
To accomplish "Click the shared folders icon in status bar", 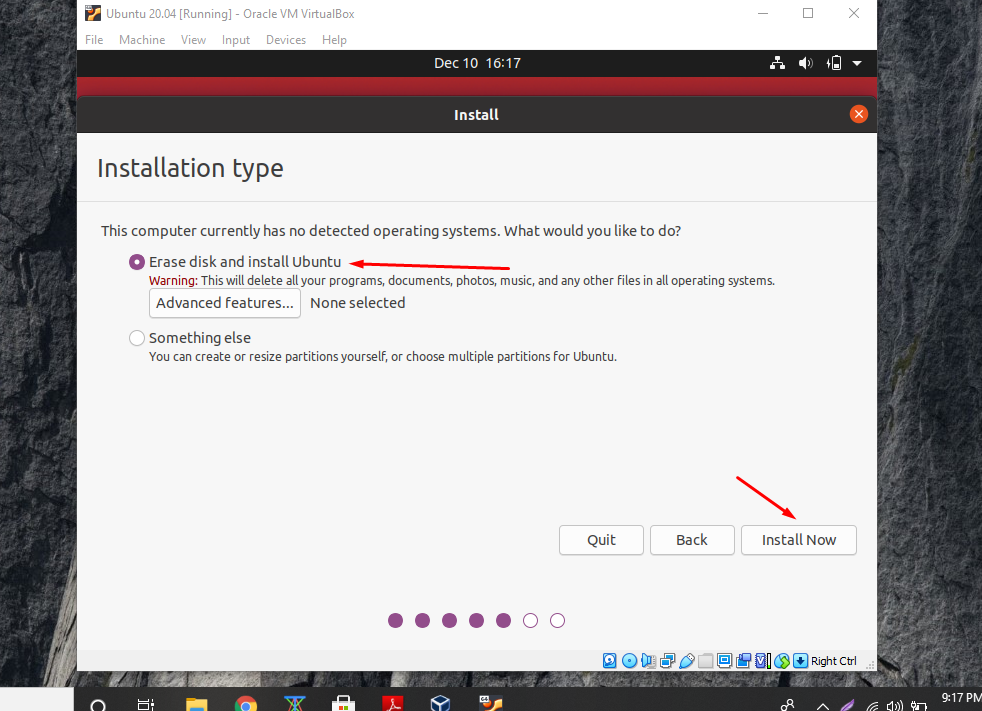I will 705,661.
